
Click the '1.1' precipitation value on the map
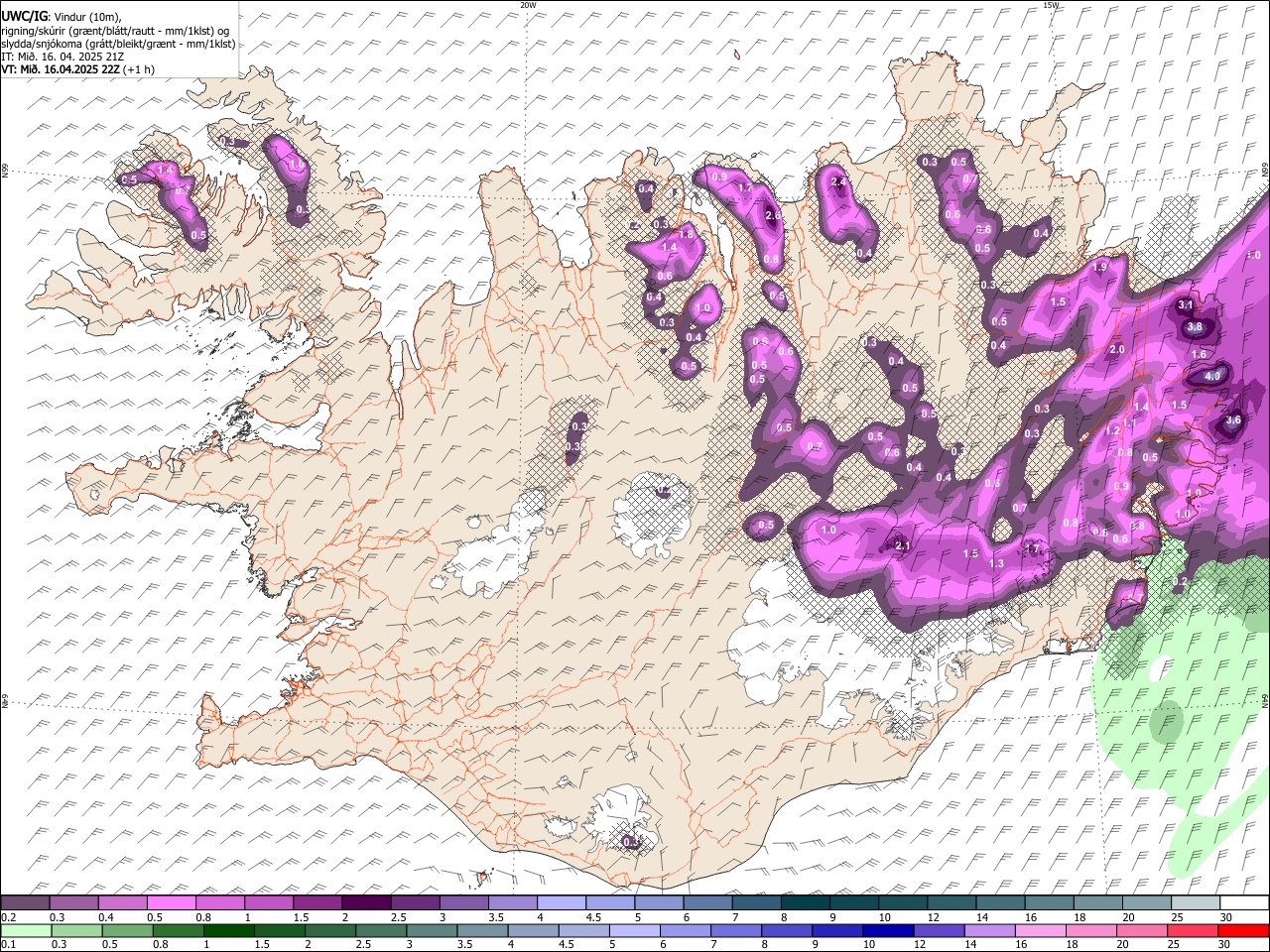pos(1128,423)
